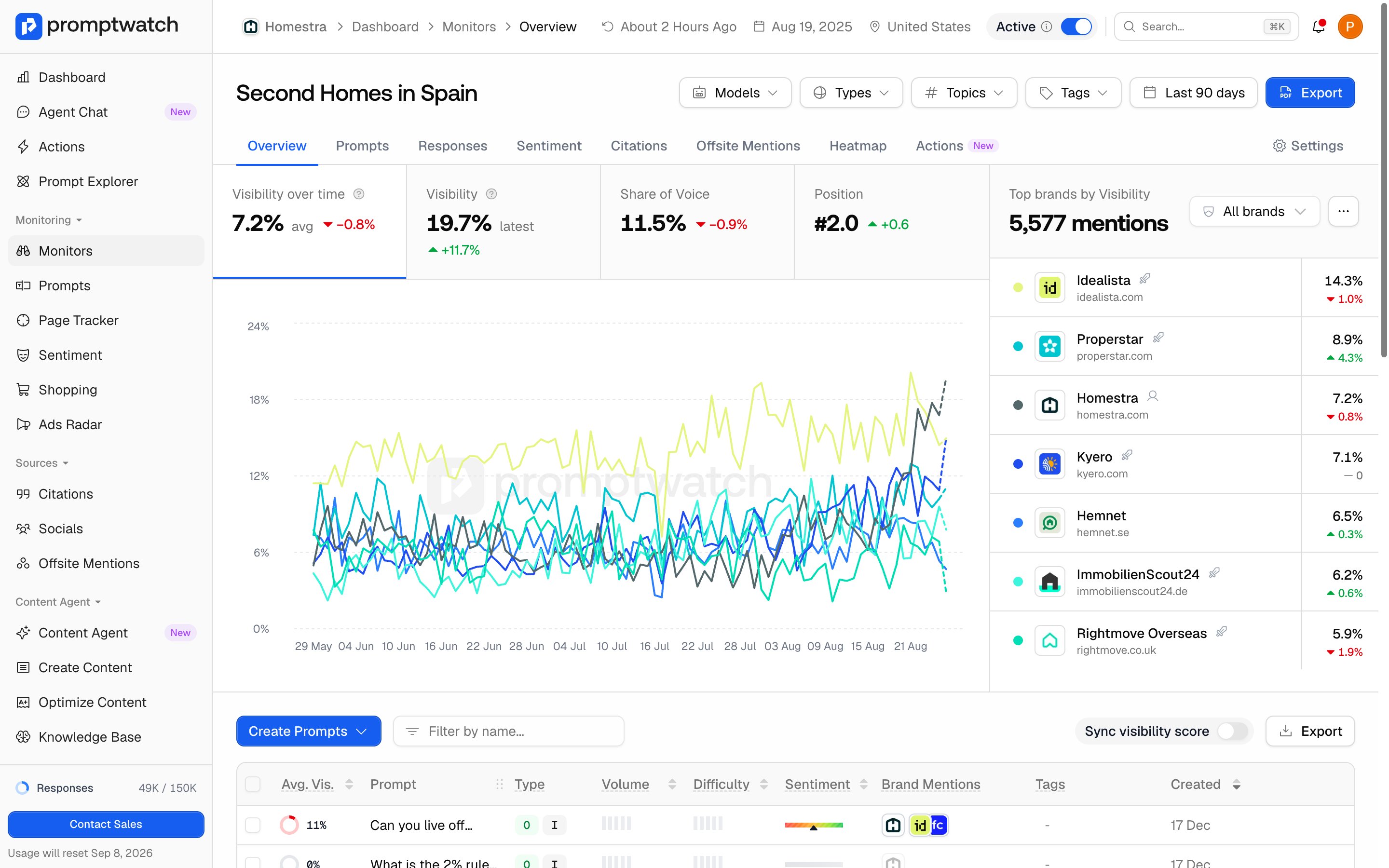This screenshot has height=868, width=1389.
Task: Switch to the Heatmap tab
Action: coord(858,146)
